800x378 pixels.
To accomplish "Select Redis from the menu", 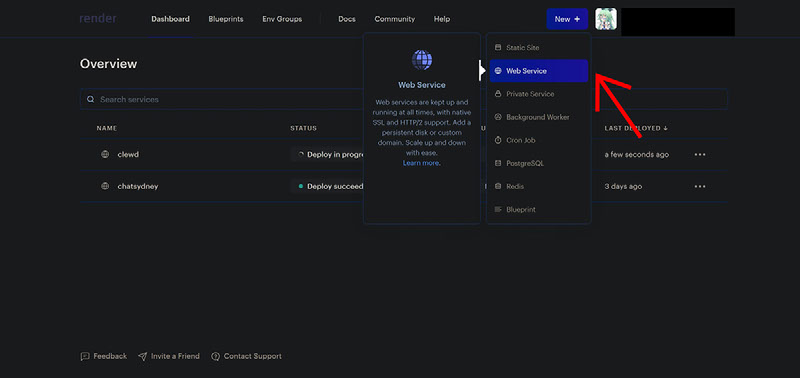I will point(539,186).
